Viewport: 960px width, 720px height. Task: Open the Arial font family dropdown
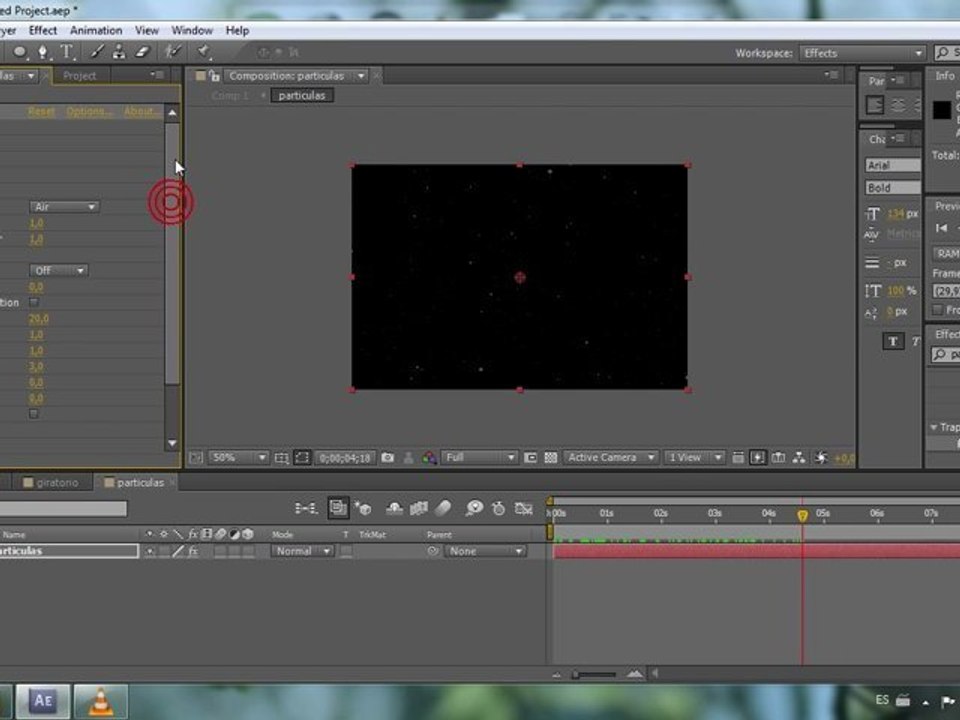(893, 165)
